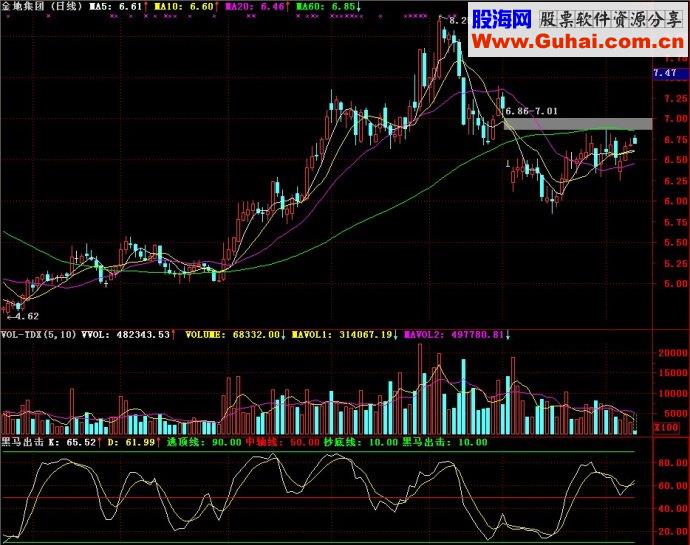Click the 7.25 price axis label

click(675, 98)
